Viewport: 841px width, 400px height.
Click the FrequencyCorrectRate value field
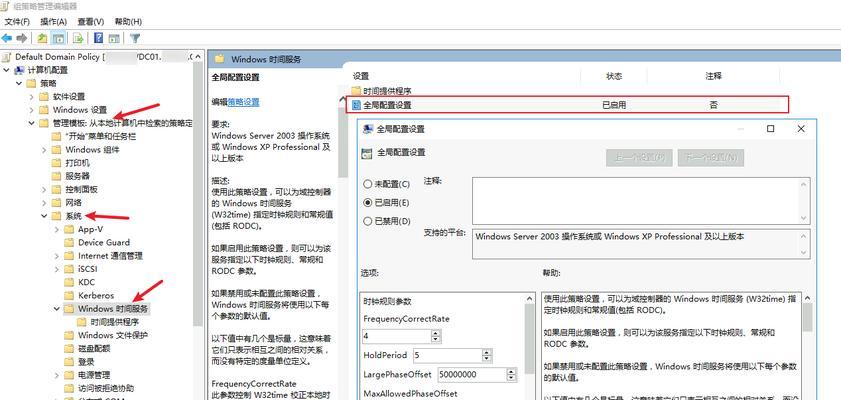[x=397, y=336]
